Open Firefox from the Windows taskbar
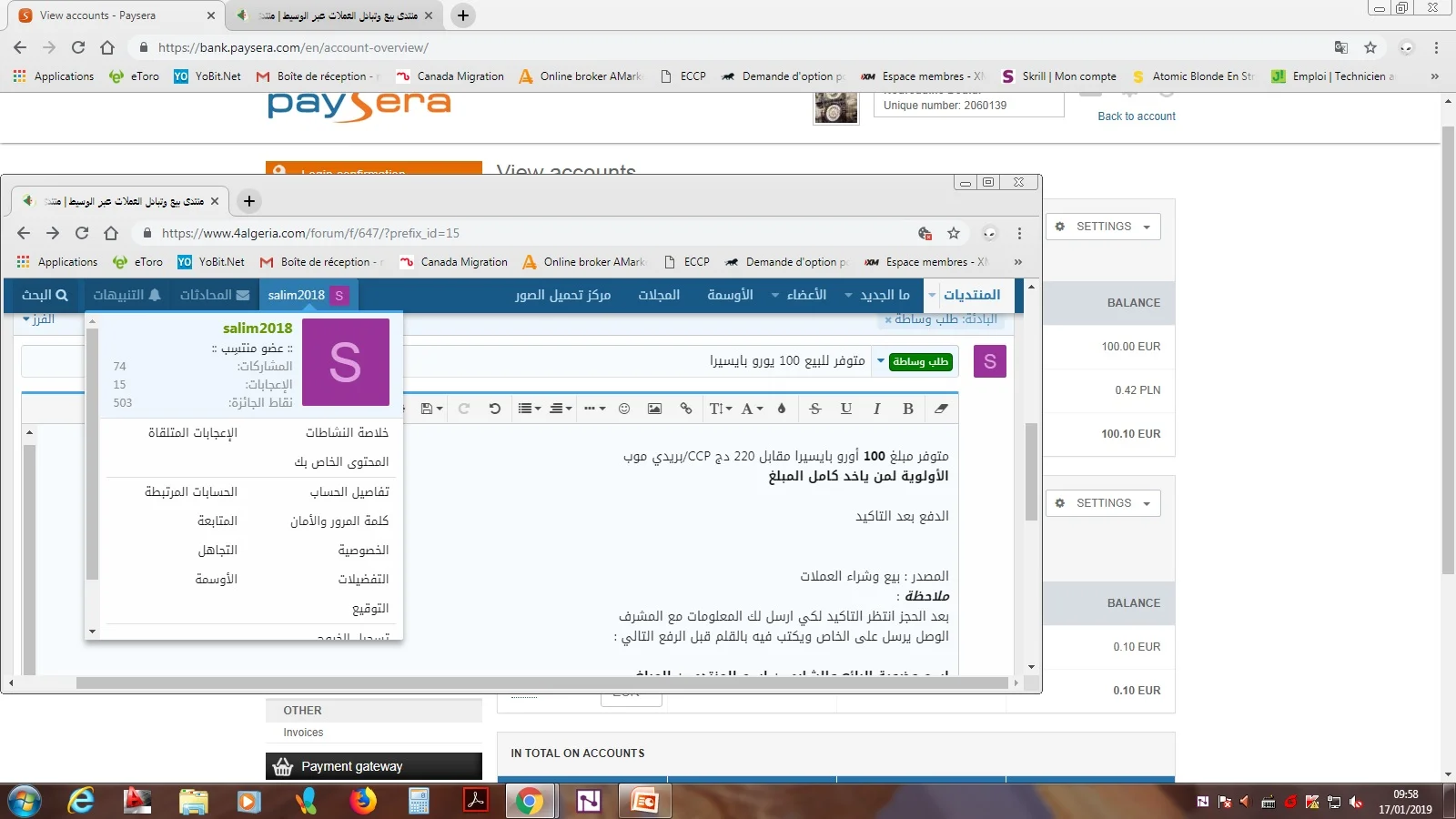The height and width of the screenshot is (819, 1456). click(363, 801)
